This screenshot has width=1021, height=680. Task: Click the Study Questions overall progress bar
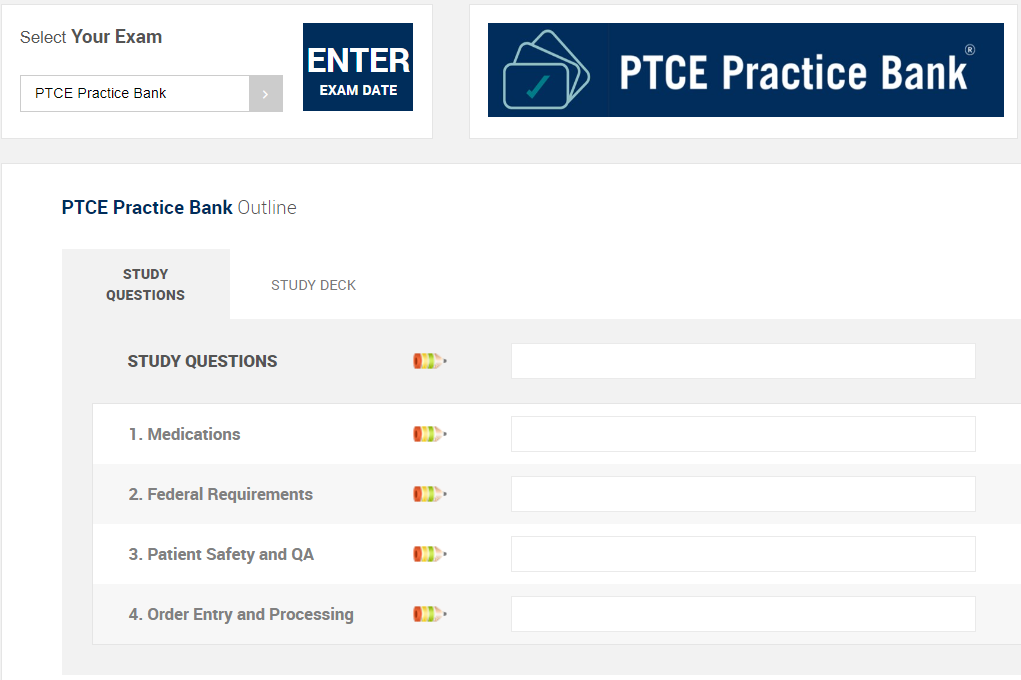[743, 361]
